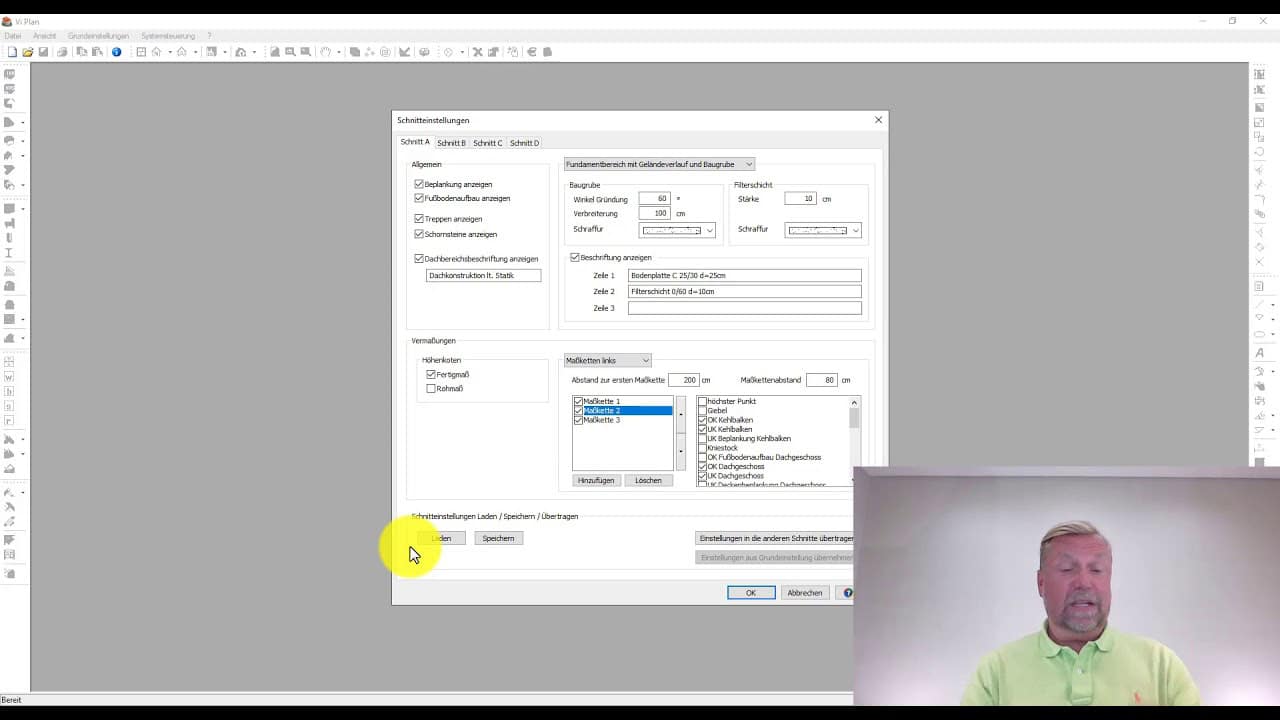Viewport: 1280px width, 720px height.
Task: Click the Open folder toolbar icon
Action: coord(28,52)
